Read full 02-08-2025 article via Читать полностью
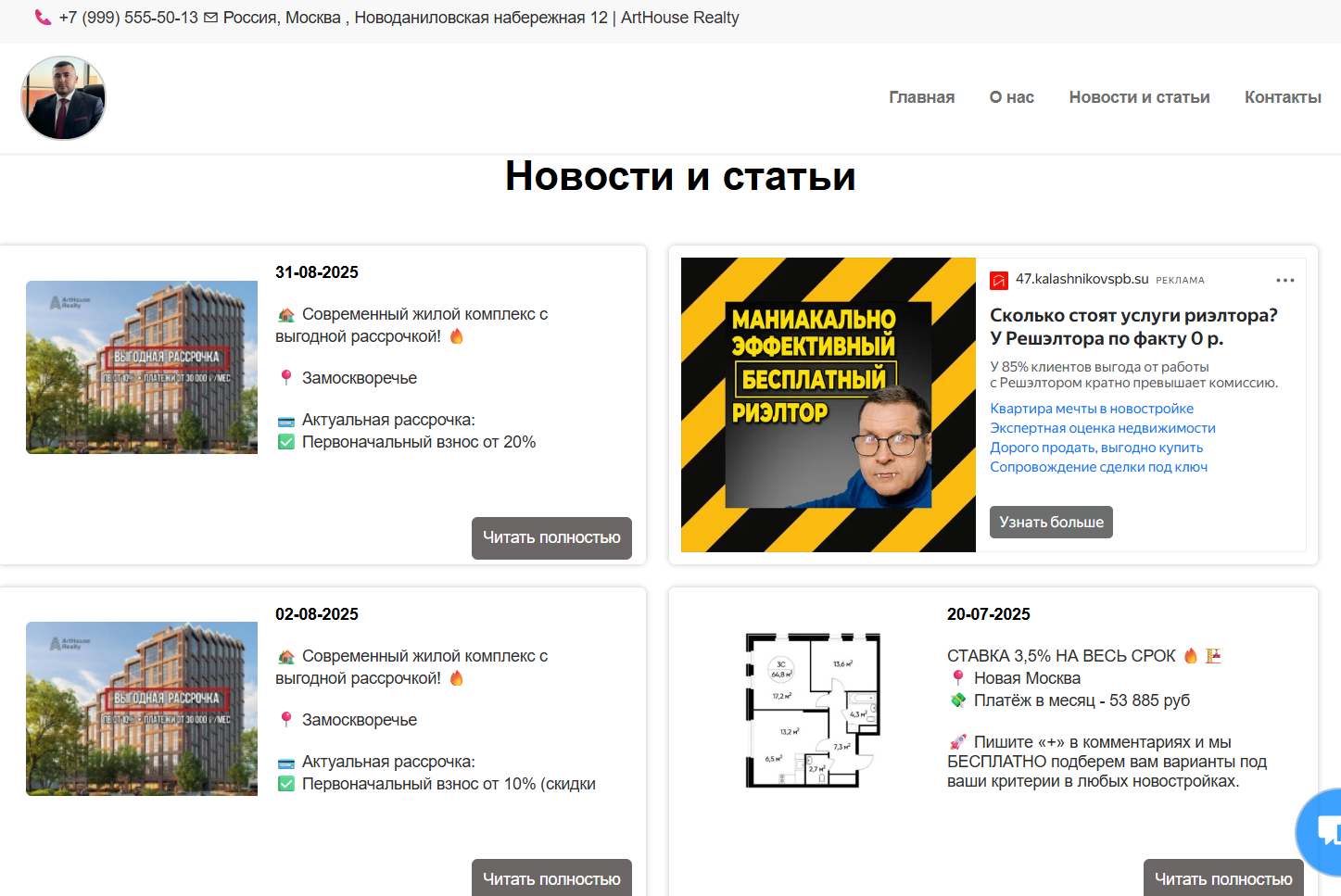Viewport: 1341px width, 896px height. click(551, 878)
